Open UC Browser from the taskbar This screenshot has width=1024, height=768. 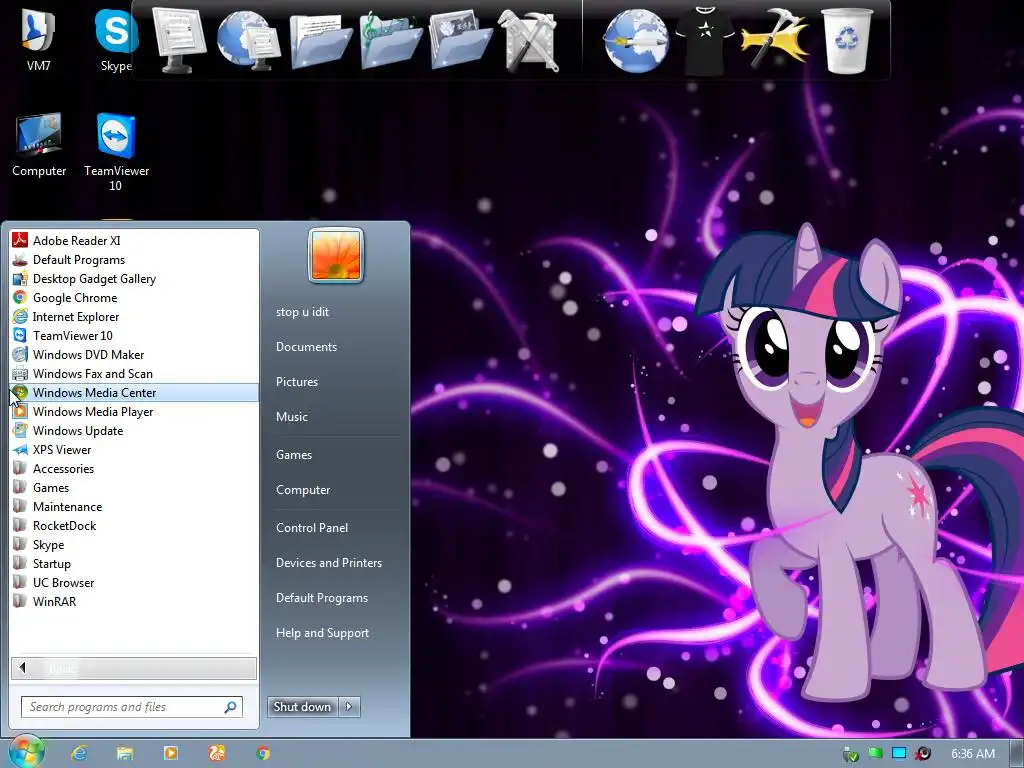tap(217, 753)
